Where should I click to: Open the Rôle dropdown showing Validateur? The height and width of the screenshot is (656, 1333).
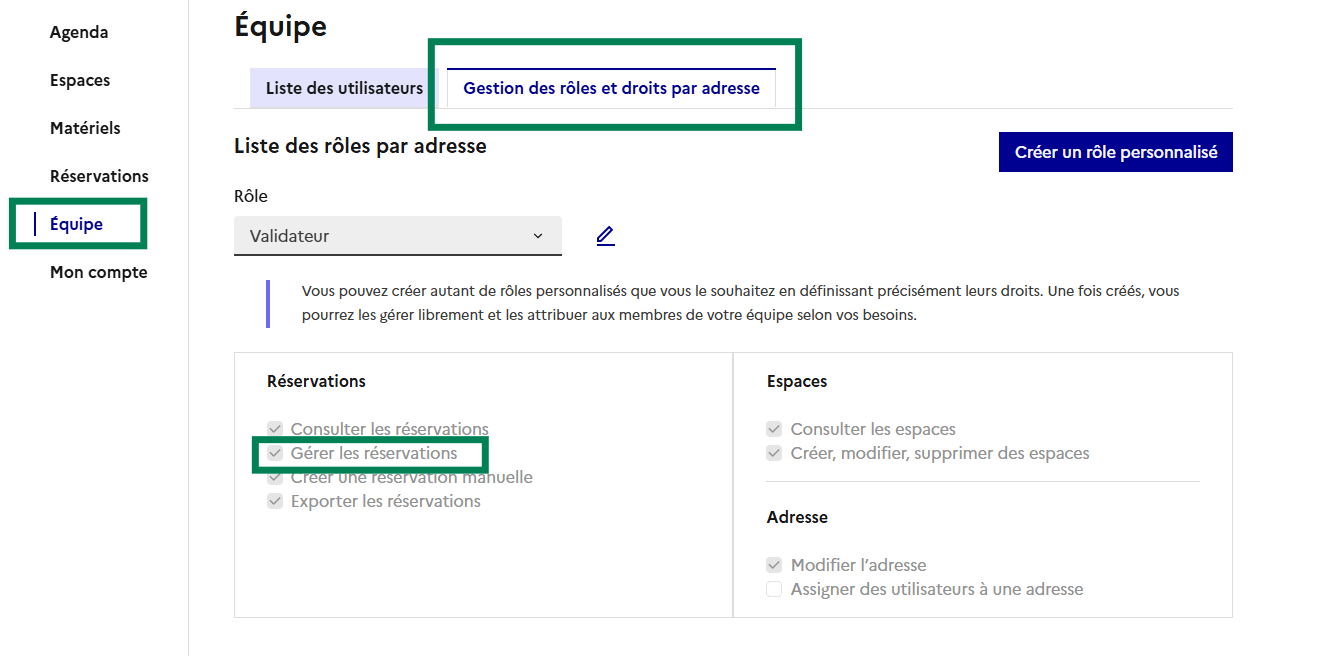[397, 236]
